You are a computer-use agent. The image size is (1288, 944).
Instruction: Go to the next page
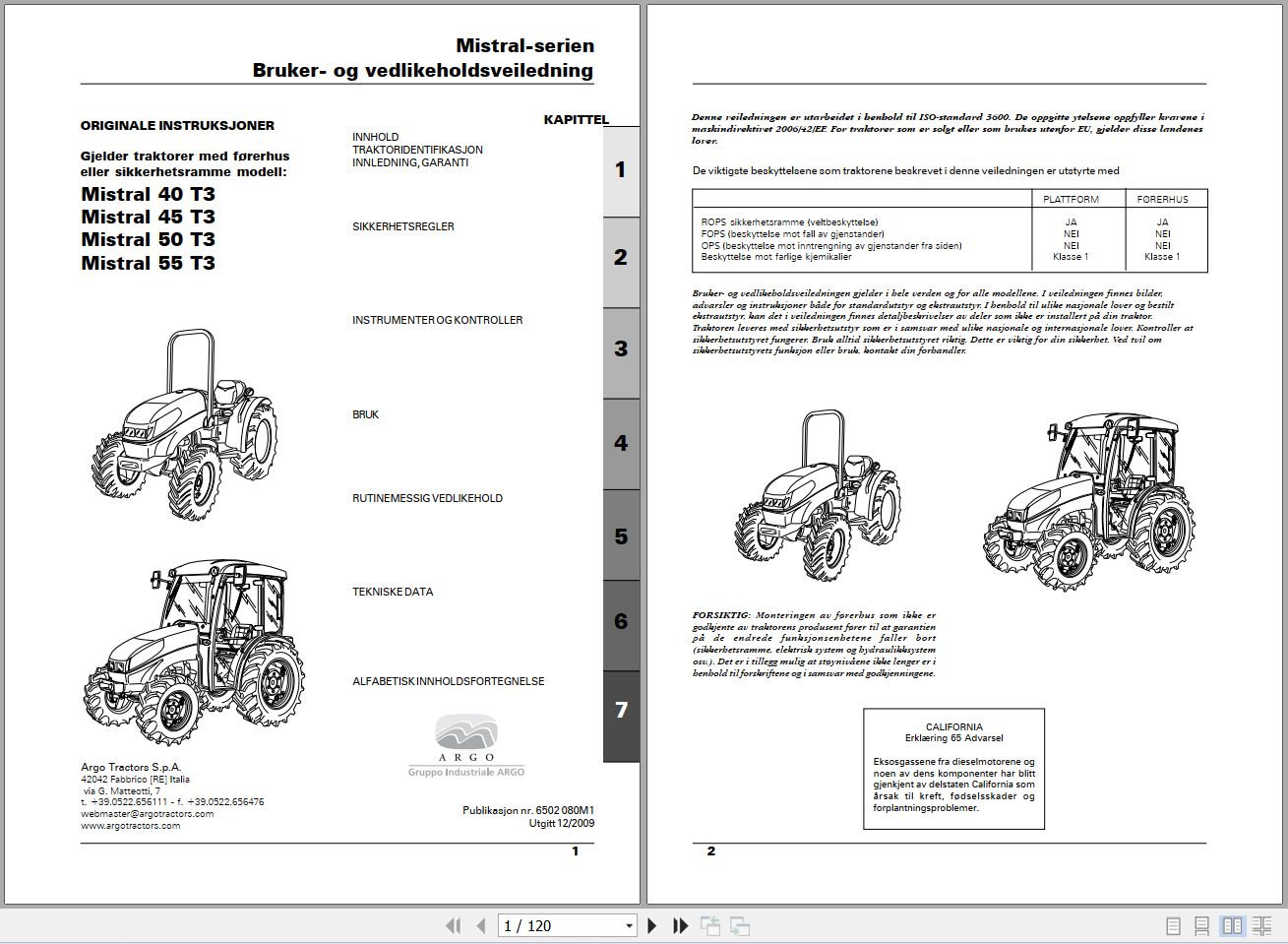tap(651, 925)
